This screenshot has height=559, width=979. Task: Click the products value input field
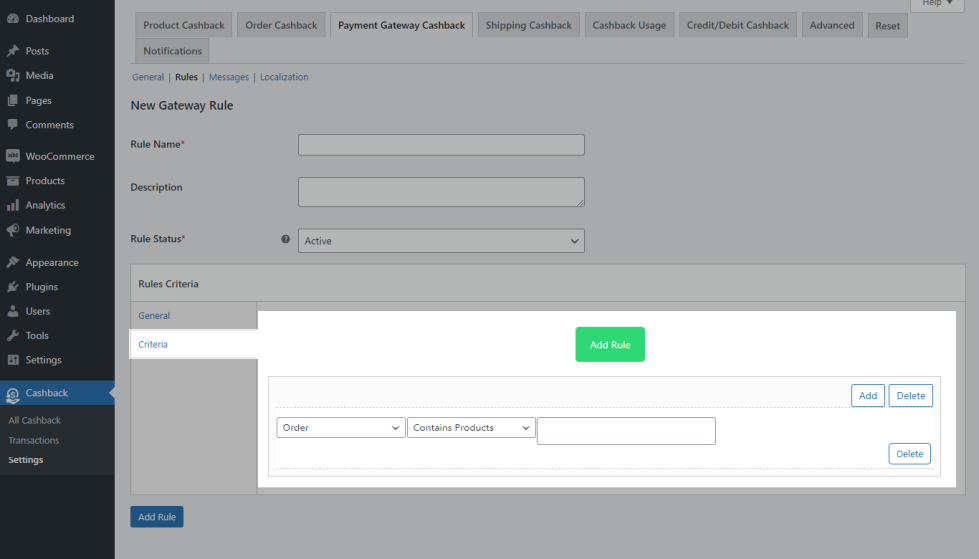click(x=626, y=431)
